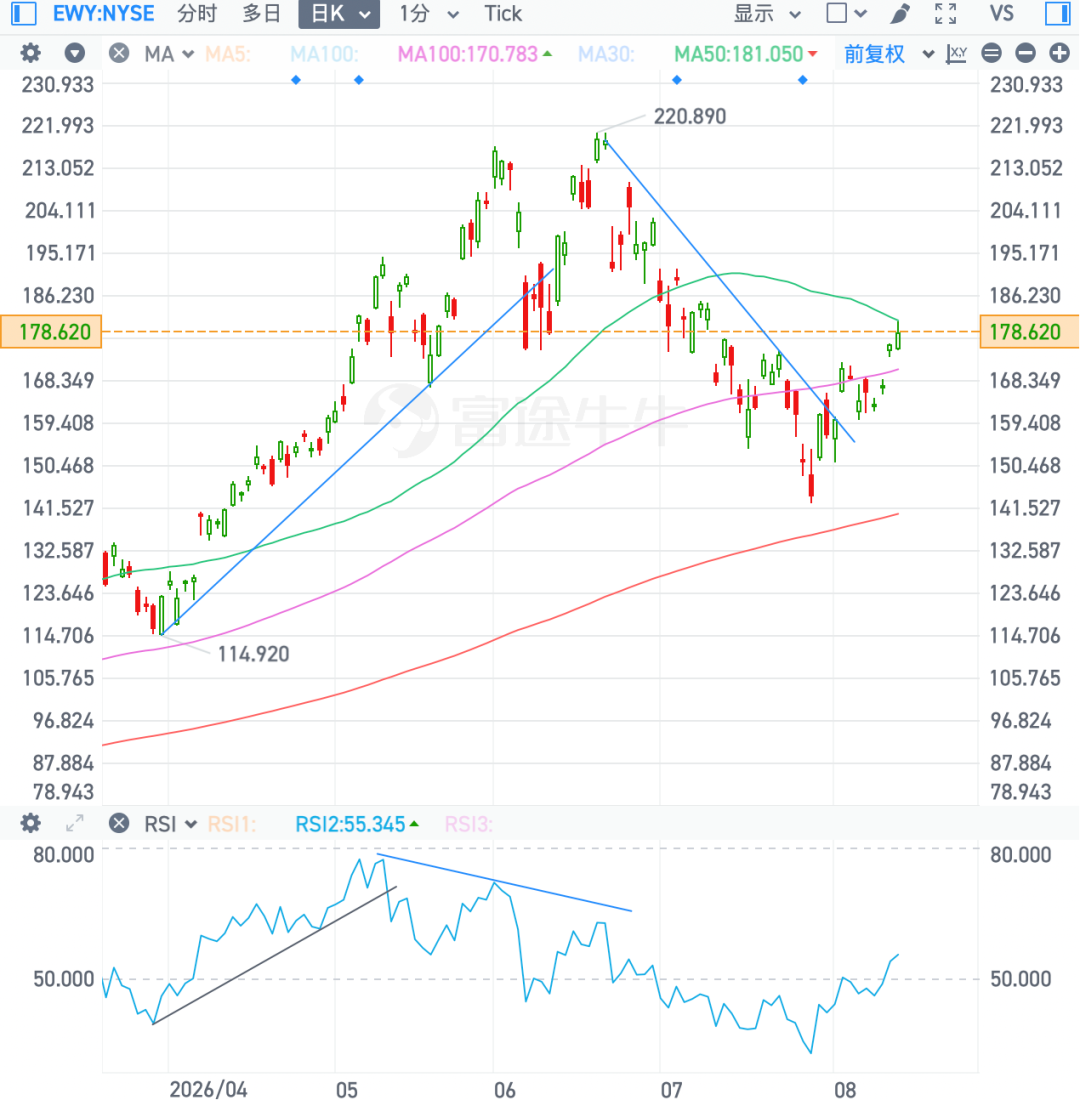Viewport: 1080px width, 1100px height.
Task: Enter fullscreen chart mode
Action: 945,13
